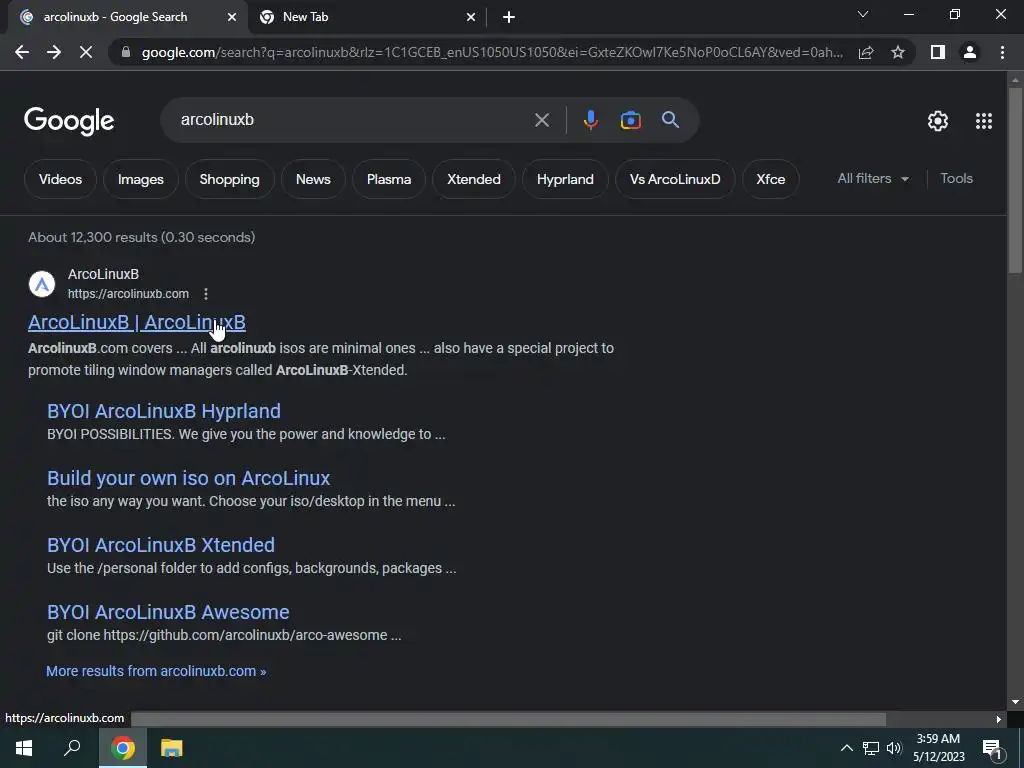The height and width of the screenshot is (768, 1024).
Task: Open Build your own iso on ArcoLinux
Action: coord(188,478)
